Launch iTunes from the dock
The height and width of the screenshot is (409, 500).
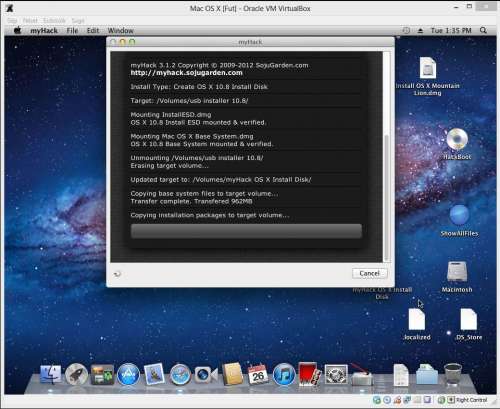[284, 375]
